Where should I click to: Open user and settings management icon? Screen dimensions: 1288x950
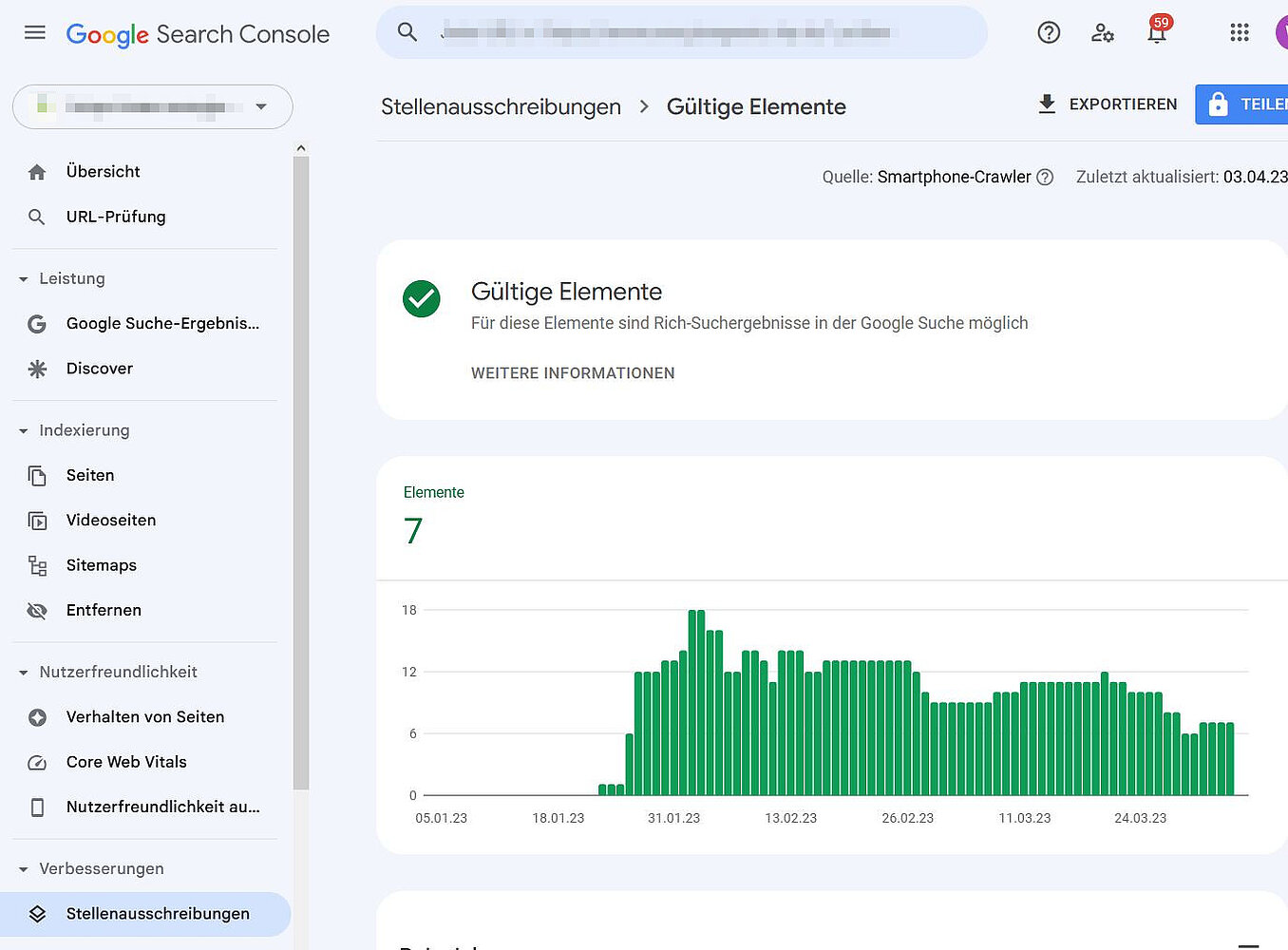pyautogui.click(x=1102, y=33)
